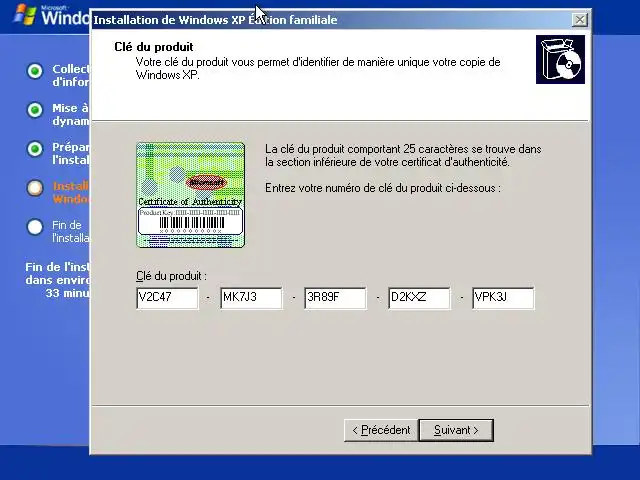Screen dimensions: 640x480
Task: Click the Préparation de l'installation step indicator
Action: pos(35,149)
